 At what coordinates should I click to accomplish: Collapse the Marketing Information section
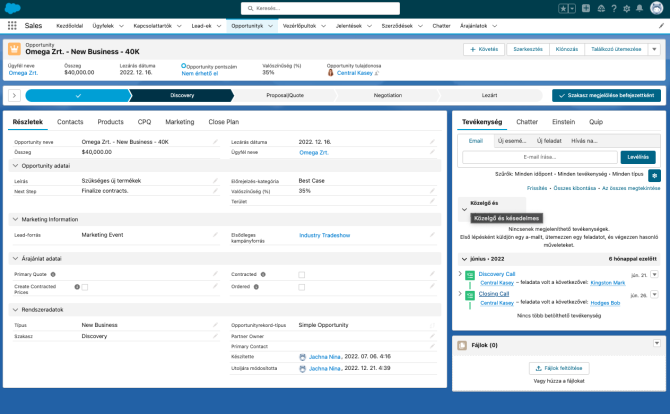coord(16,219)
